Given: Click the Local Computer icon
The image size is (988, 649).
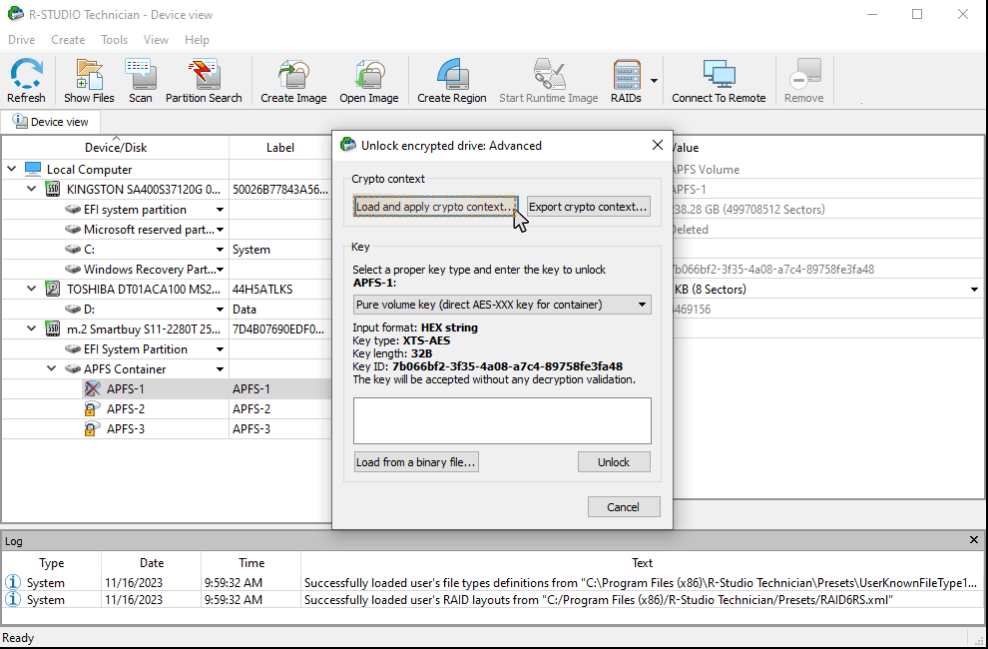Looking at the screenshot, I should coord(33,169).
